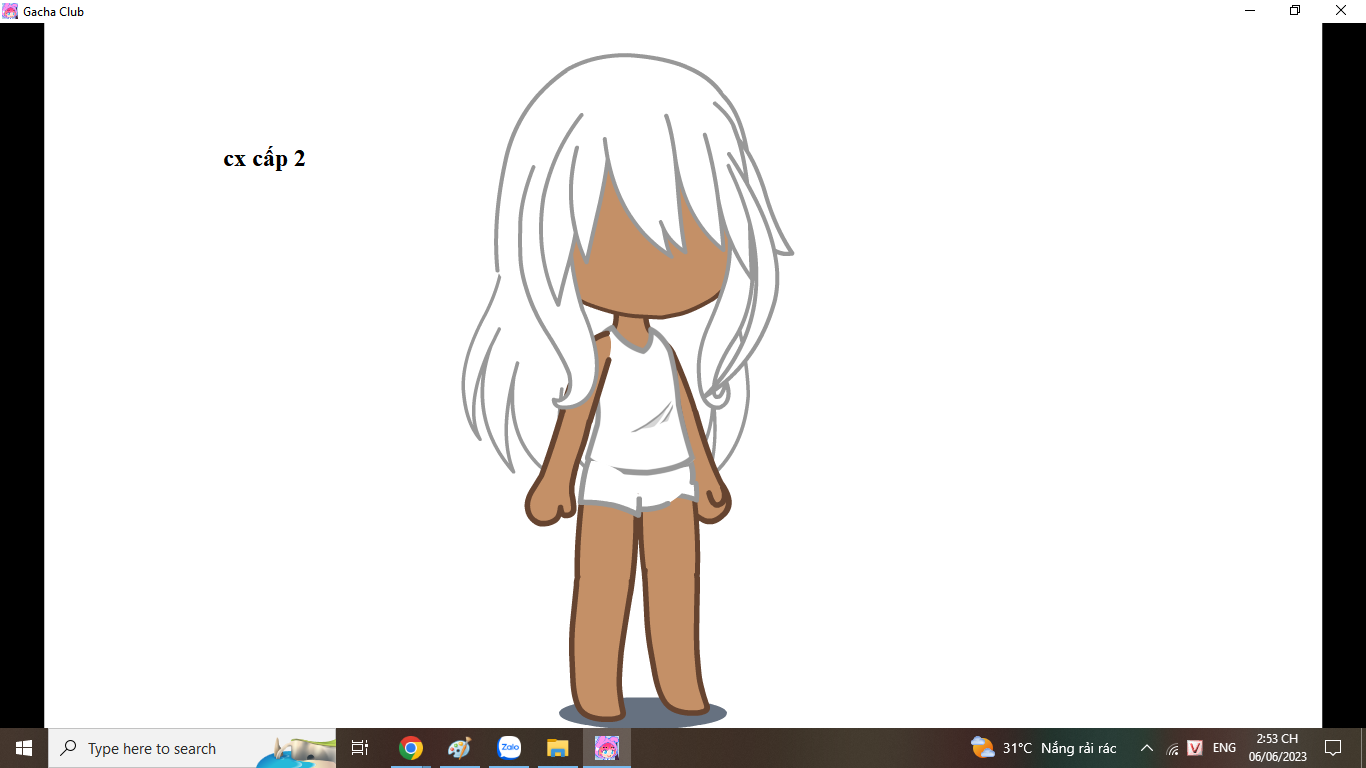Click the Task View icon
1366x768 pixels.
(360, 748)
